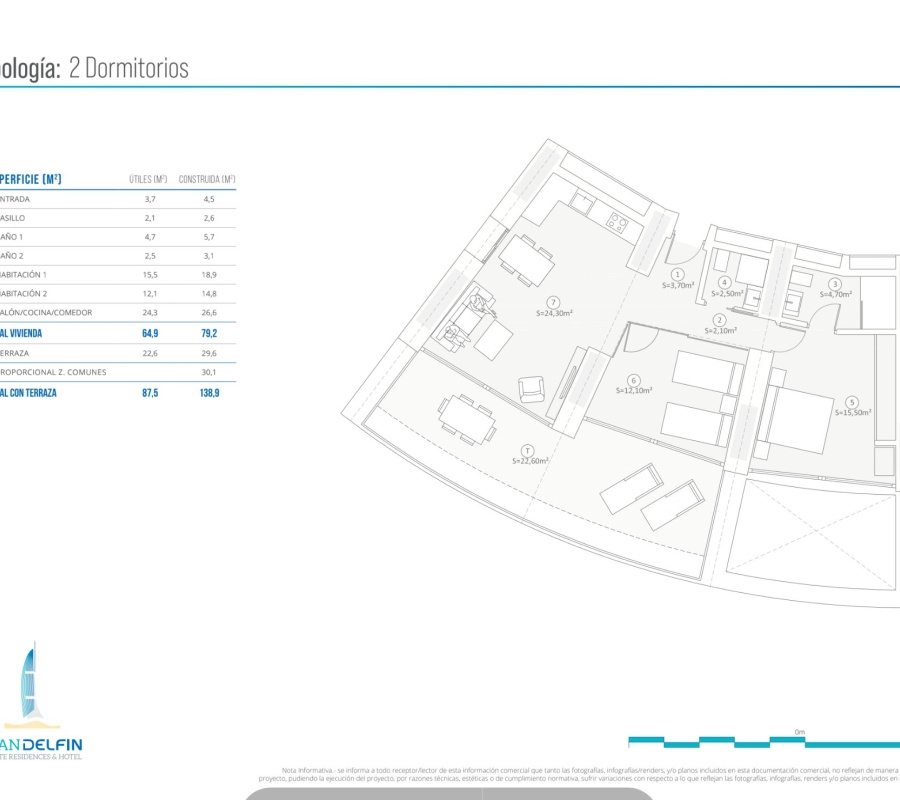Viewport: 900px width, 800px height.
Task: Select circled marker 2 in the hallway
Action: tap(719, 320)
